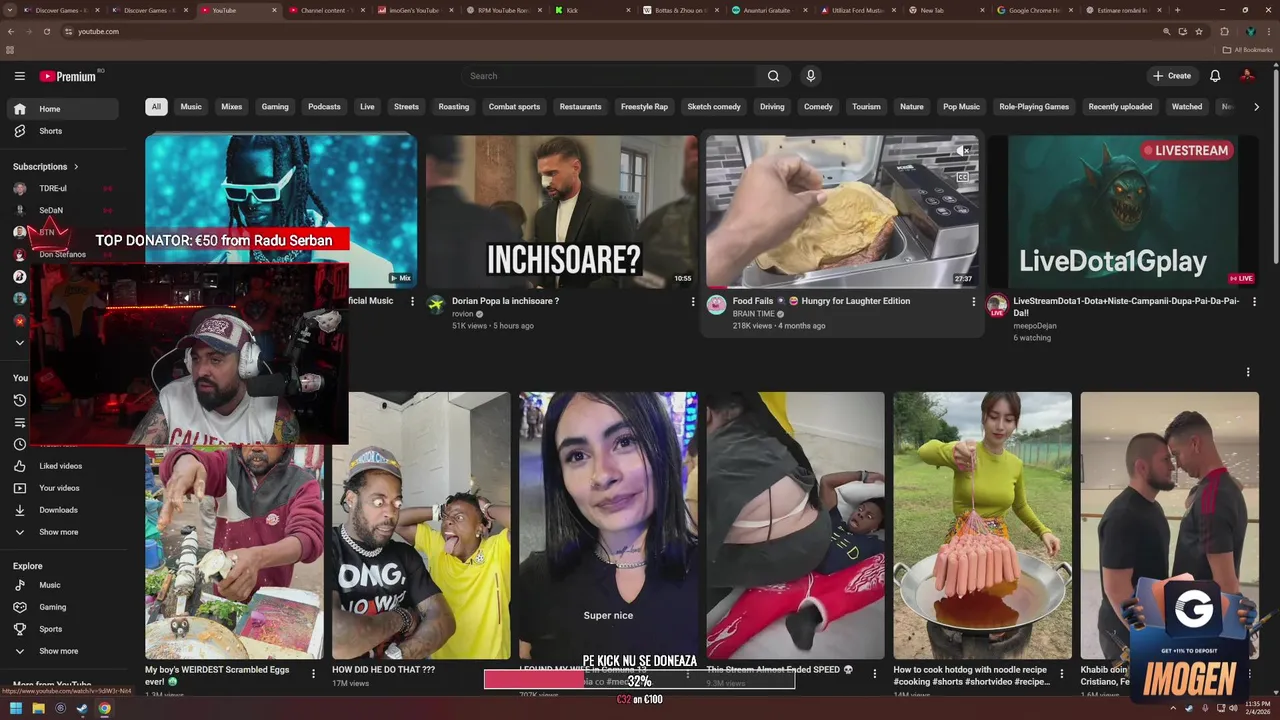The image size is (1280, 720).
Task: Open HOW DID HE DO THAT short title
Action: pos(384,670)
